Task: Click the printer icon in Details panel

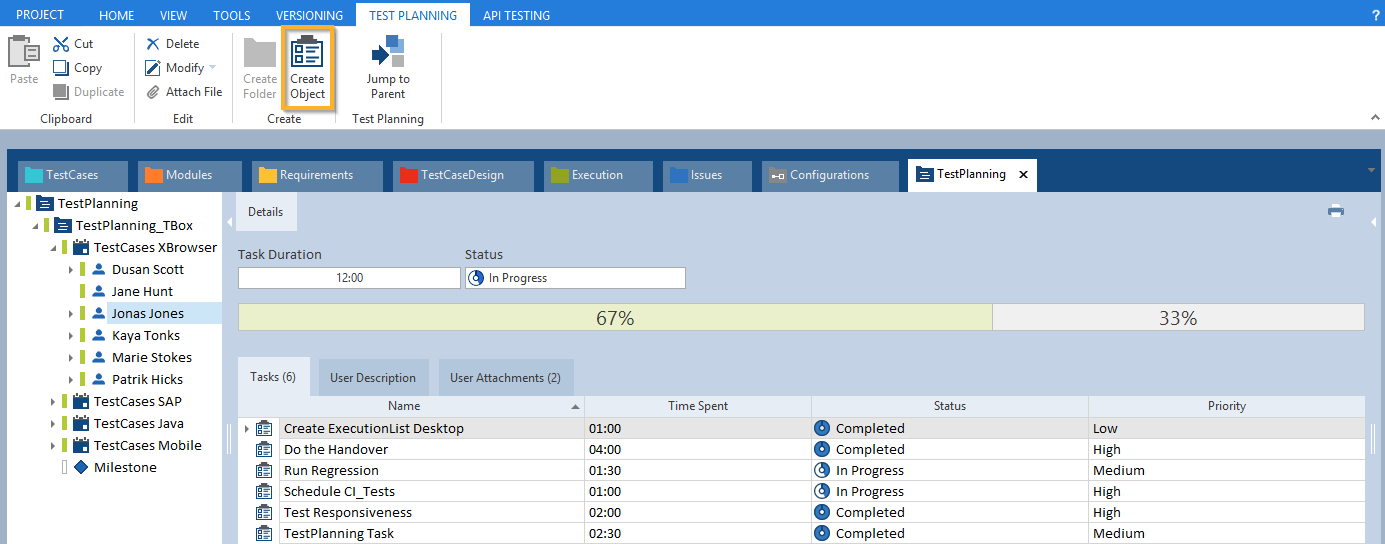Action: point(1335,211)
